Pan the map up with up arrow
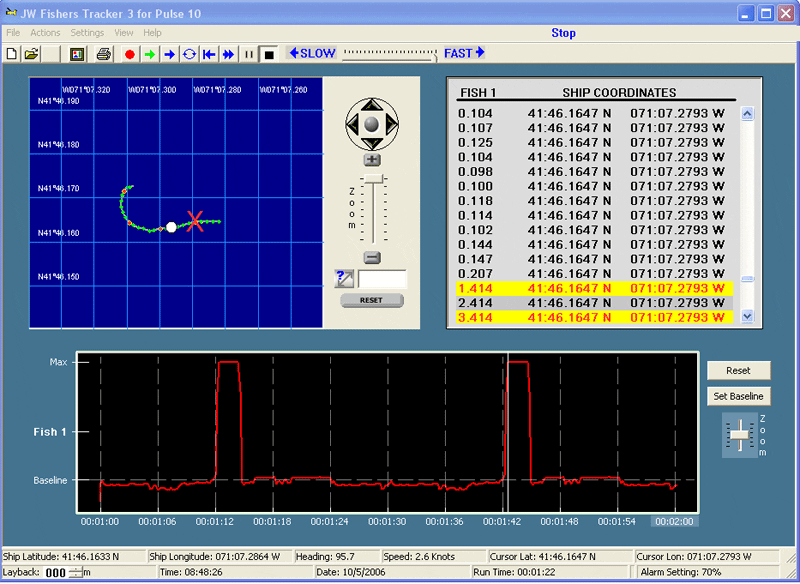Image resolution: width=800 pixels, height=584 pixels. 372,105
